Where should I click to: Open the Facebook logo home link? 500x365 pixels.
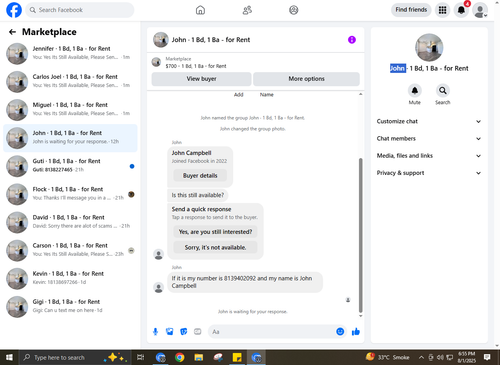(x=14, y=10)
